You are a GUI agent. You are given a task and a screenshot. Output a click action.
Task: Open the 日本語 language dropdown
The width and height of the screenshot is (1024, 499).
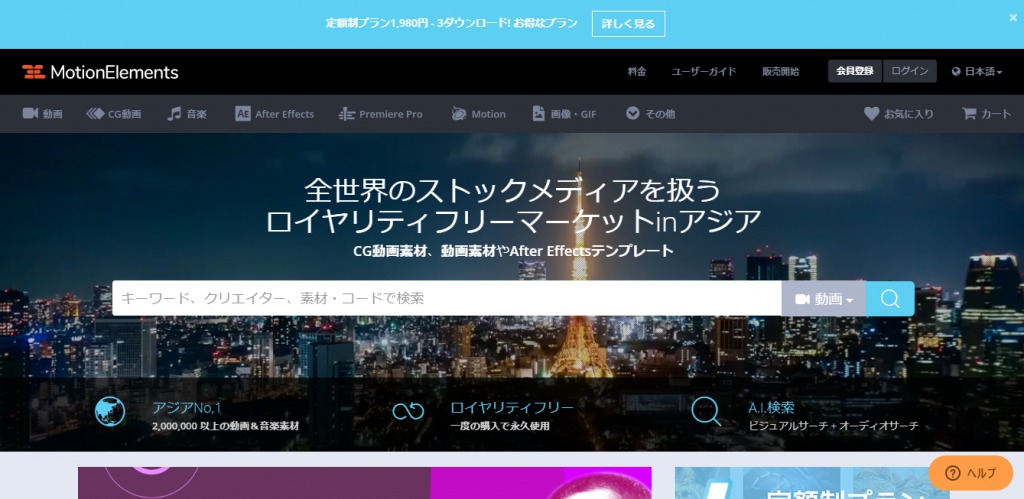tap(977, 72)
